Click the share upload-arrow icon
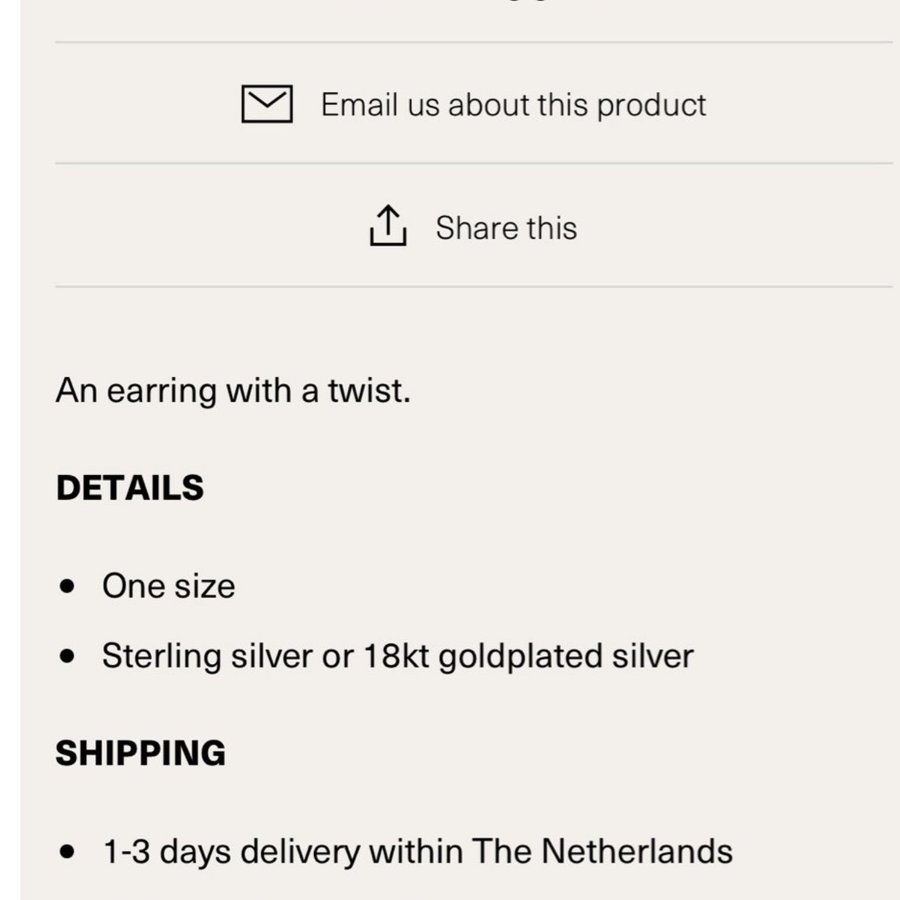 388,226
